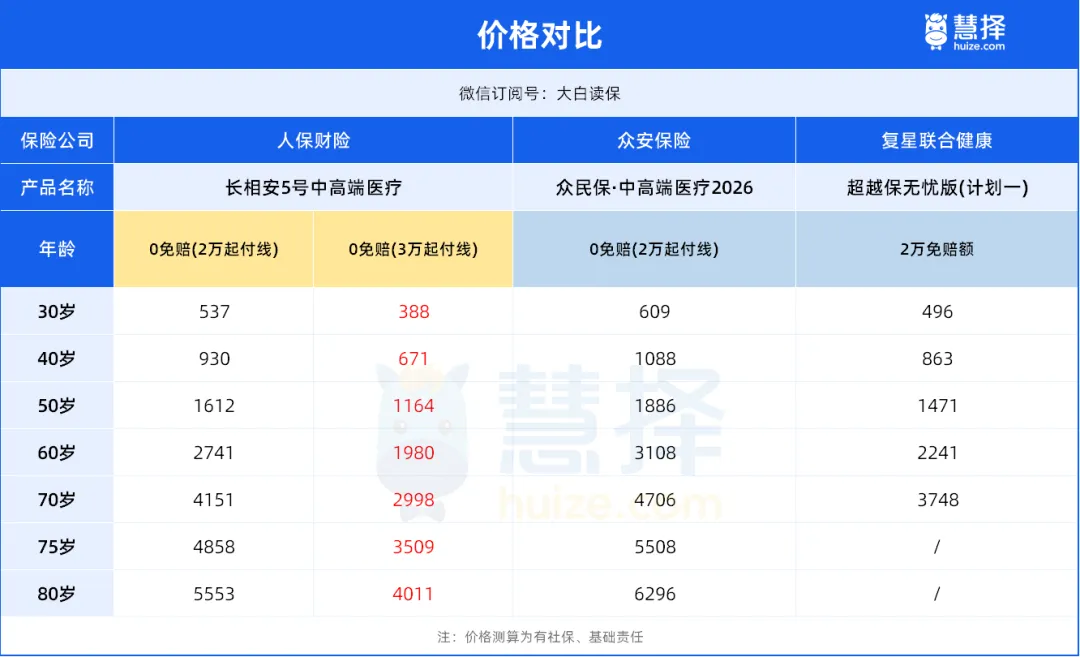Click the value 1886
Viewport: 1080px width, 657px height.
tap(655, 406)
